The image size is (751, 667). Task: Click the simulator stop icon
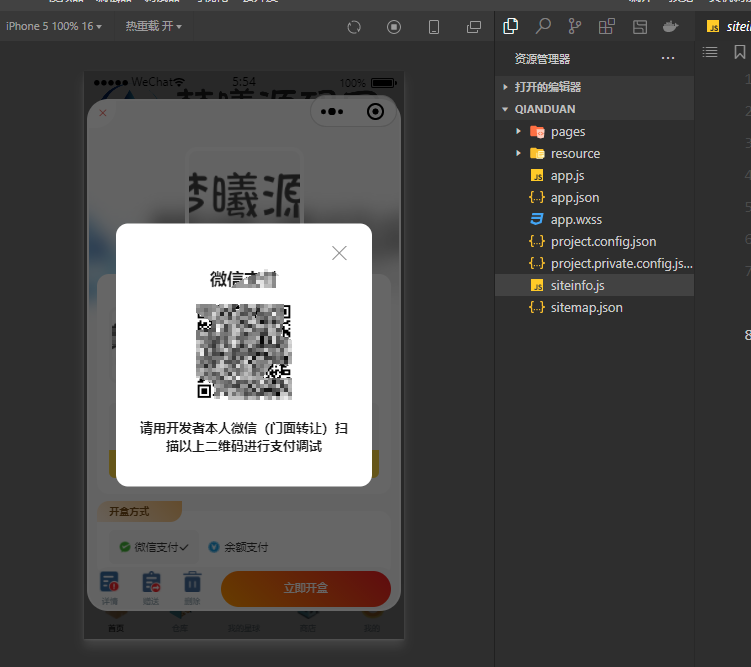[x=394, y=27]
